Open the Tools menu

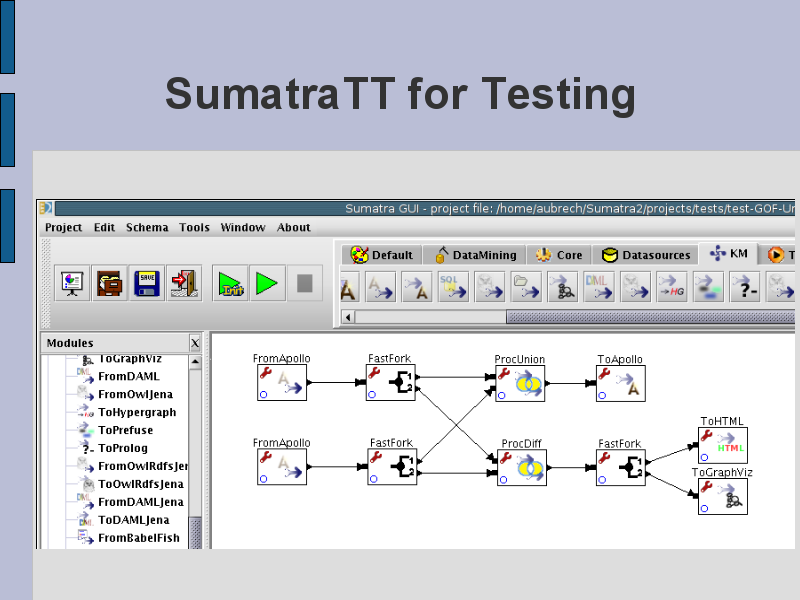point(194,228)
